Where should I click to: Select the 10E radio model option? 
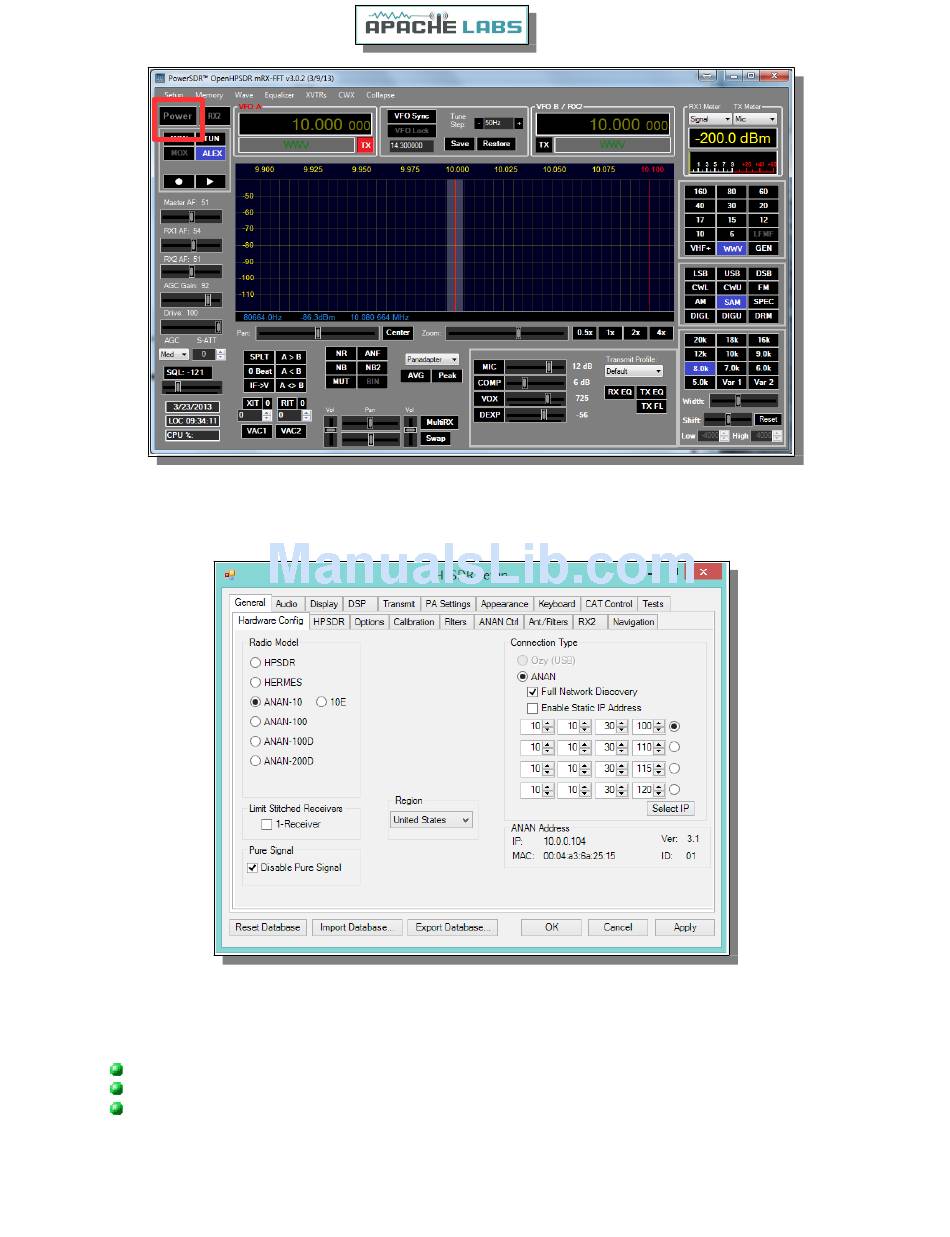[322, 702]
